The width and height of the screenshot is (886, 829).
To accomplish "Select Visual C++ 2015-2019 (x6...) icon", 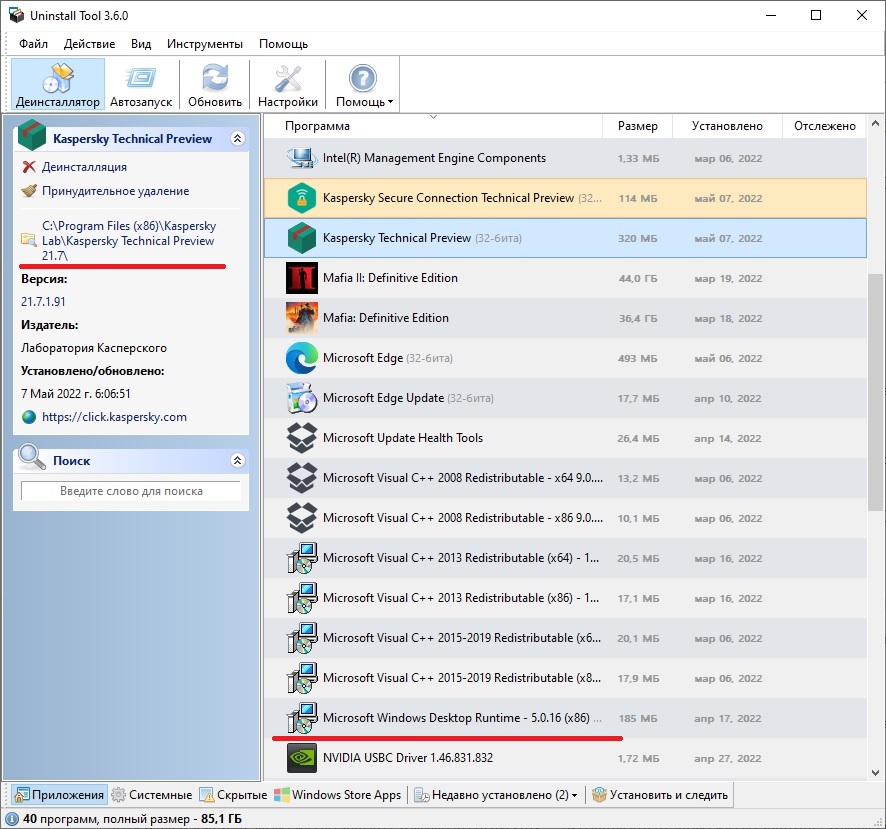I will point(302,638).
